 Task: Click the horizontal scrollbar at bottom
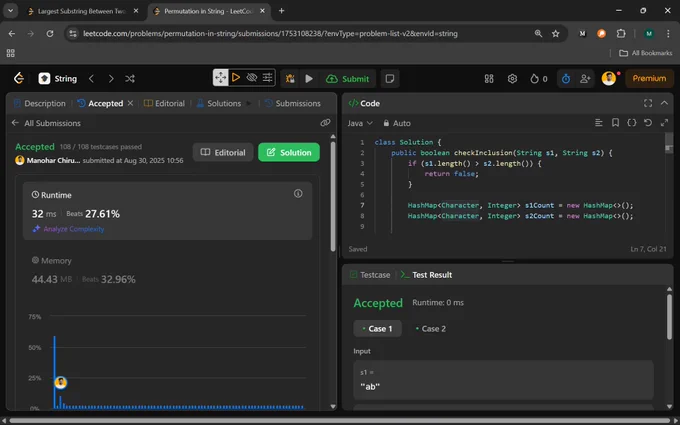coord(340,421)
